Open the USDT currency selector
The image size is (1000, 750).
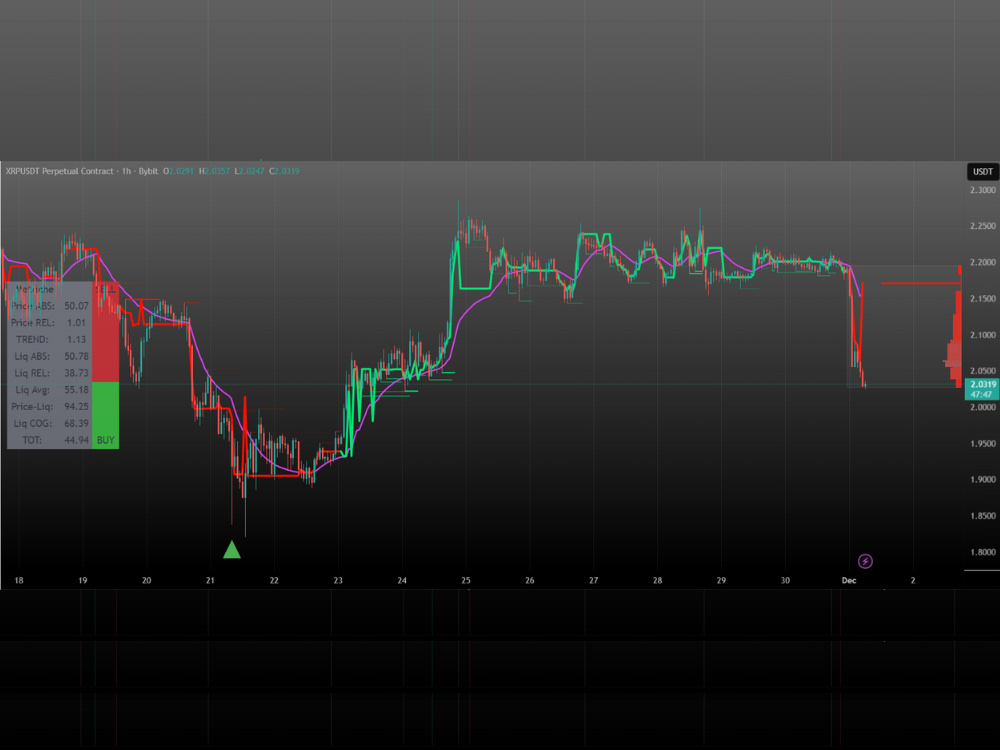click(x=983, y=171)
